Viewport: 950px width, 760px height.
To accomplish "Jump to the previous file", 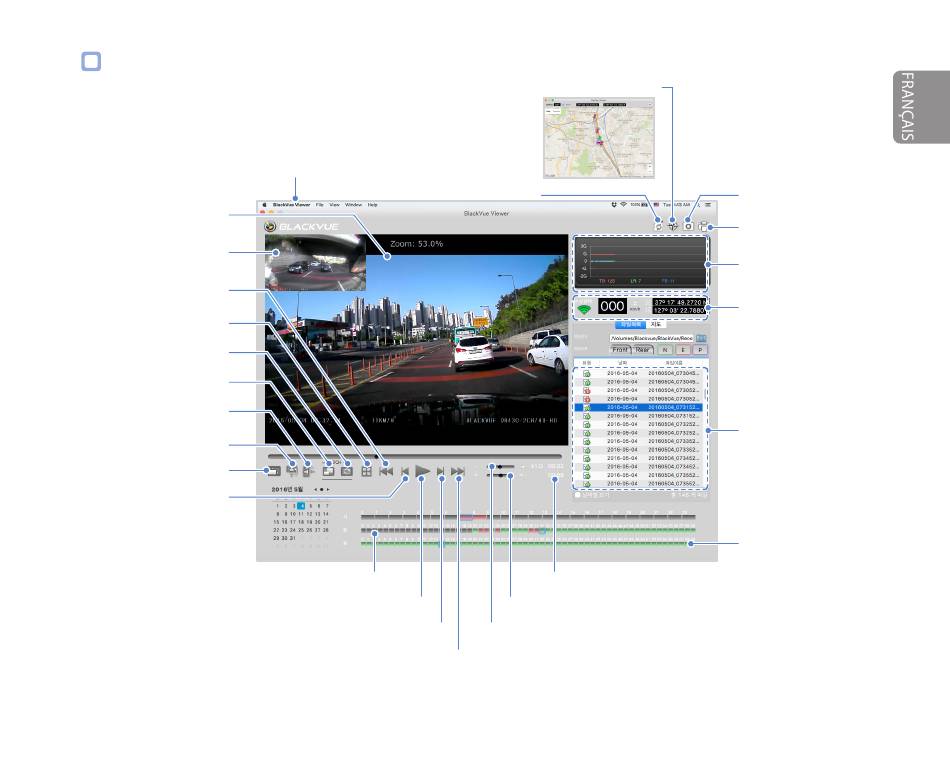I will click(386, 470).
